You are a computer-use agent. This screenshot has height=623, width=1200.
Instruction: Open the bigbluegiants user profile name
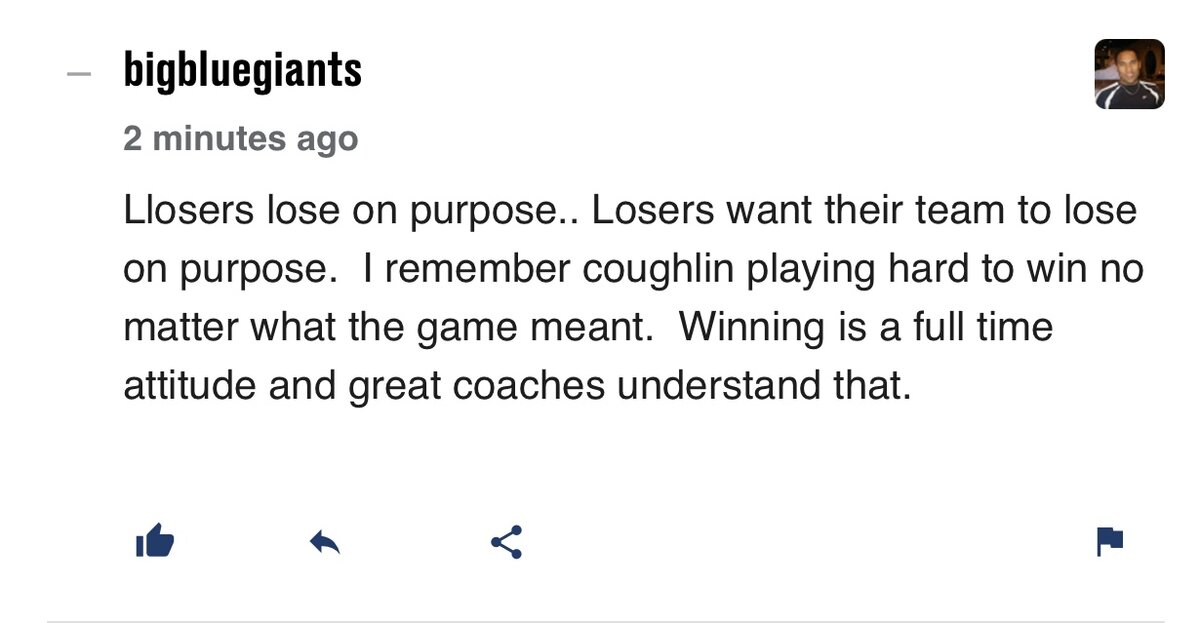pos(242,72)
